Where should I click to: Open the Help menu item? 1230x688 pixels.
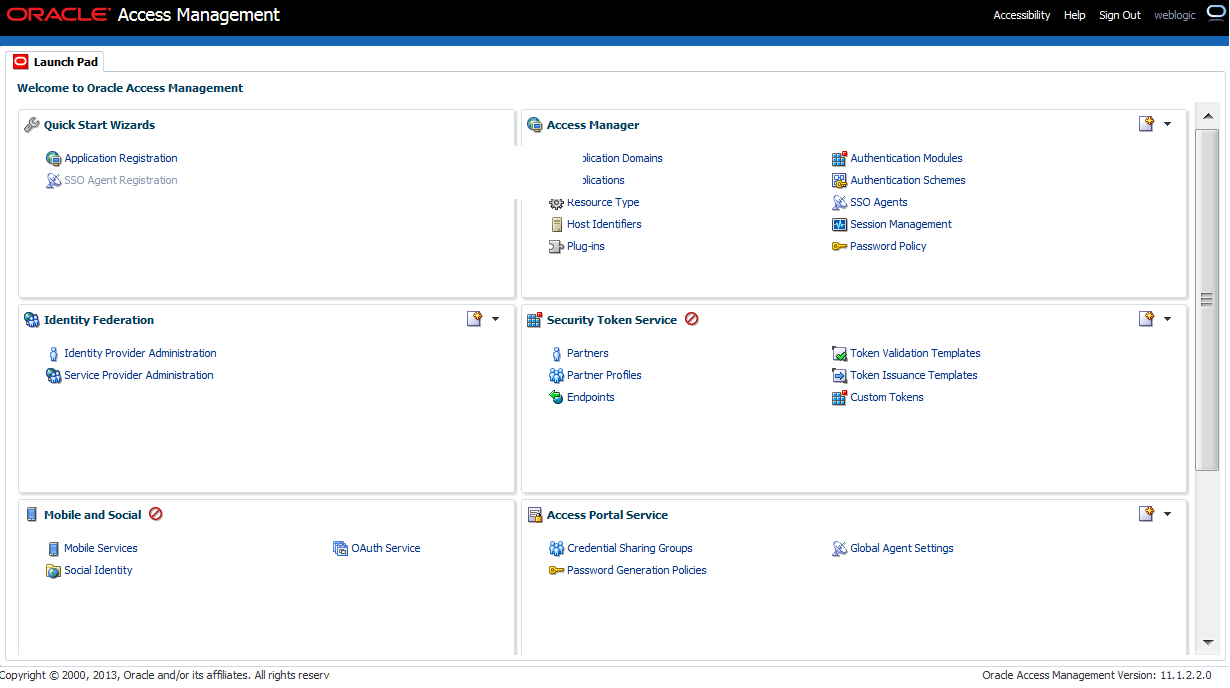click(x=1075, y=15)
